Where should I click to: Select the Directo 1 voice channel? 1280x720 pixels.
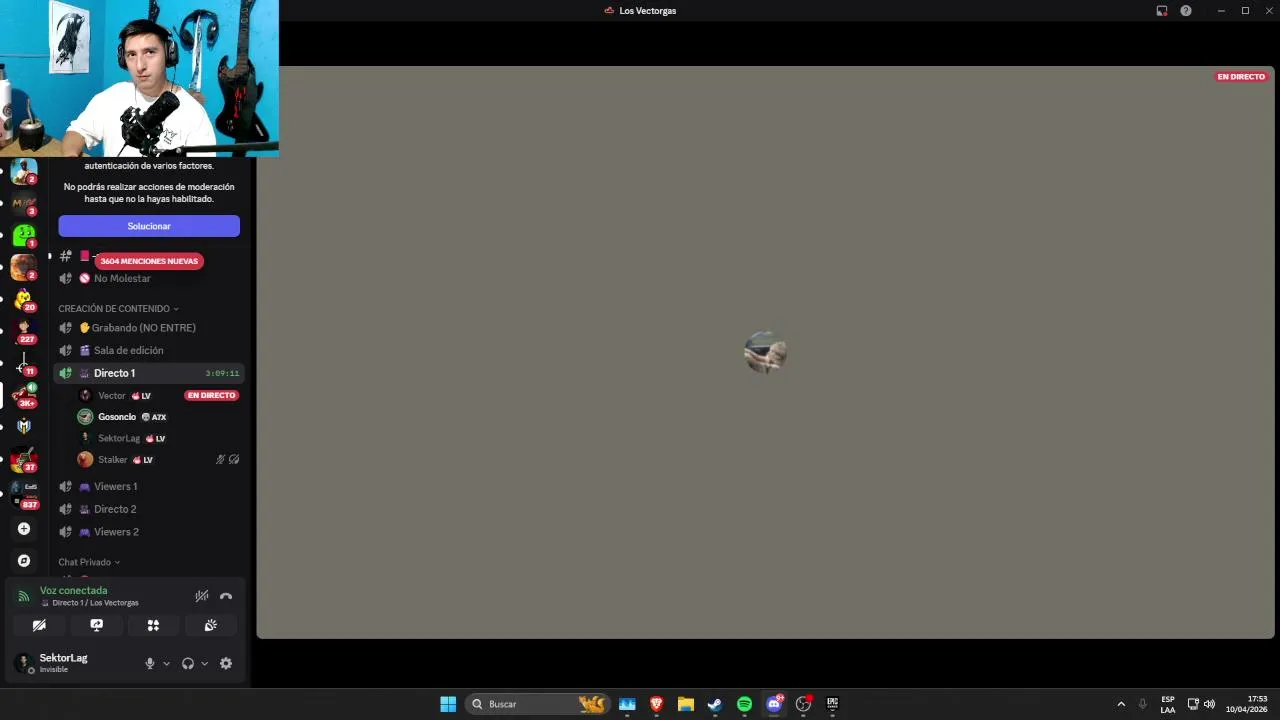149,373
